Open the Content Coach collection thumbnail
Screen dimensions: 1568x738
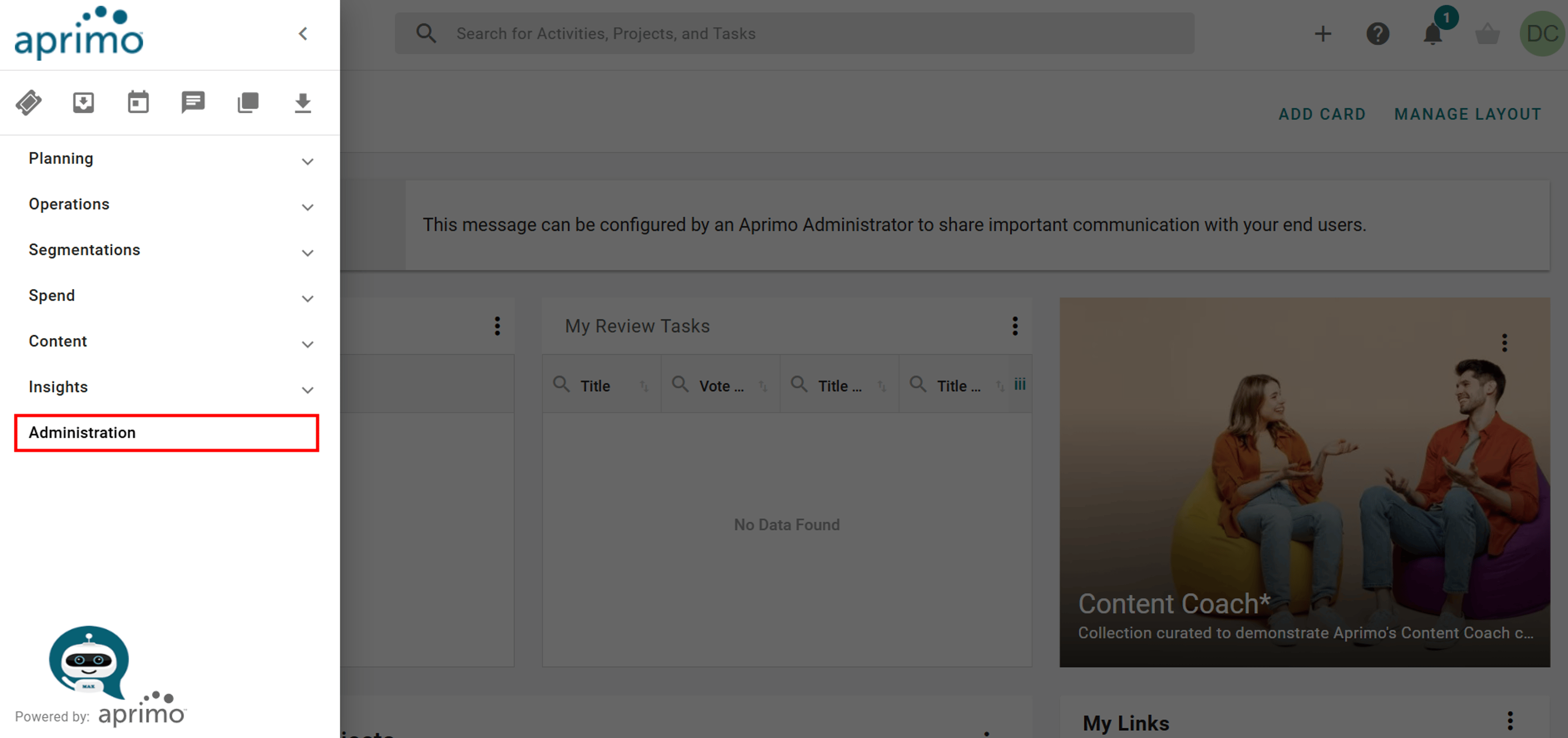1305,482
